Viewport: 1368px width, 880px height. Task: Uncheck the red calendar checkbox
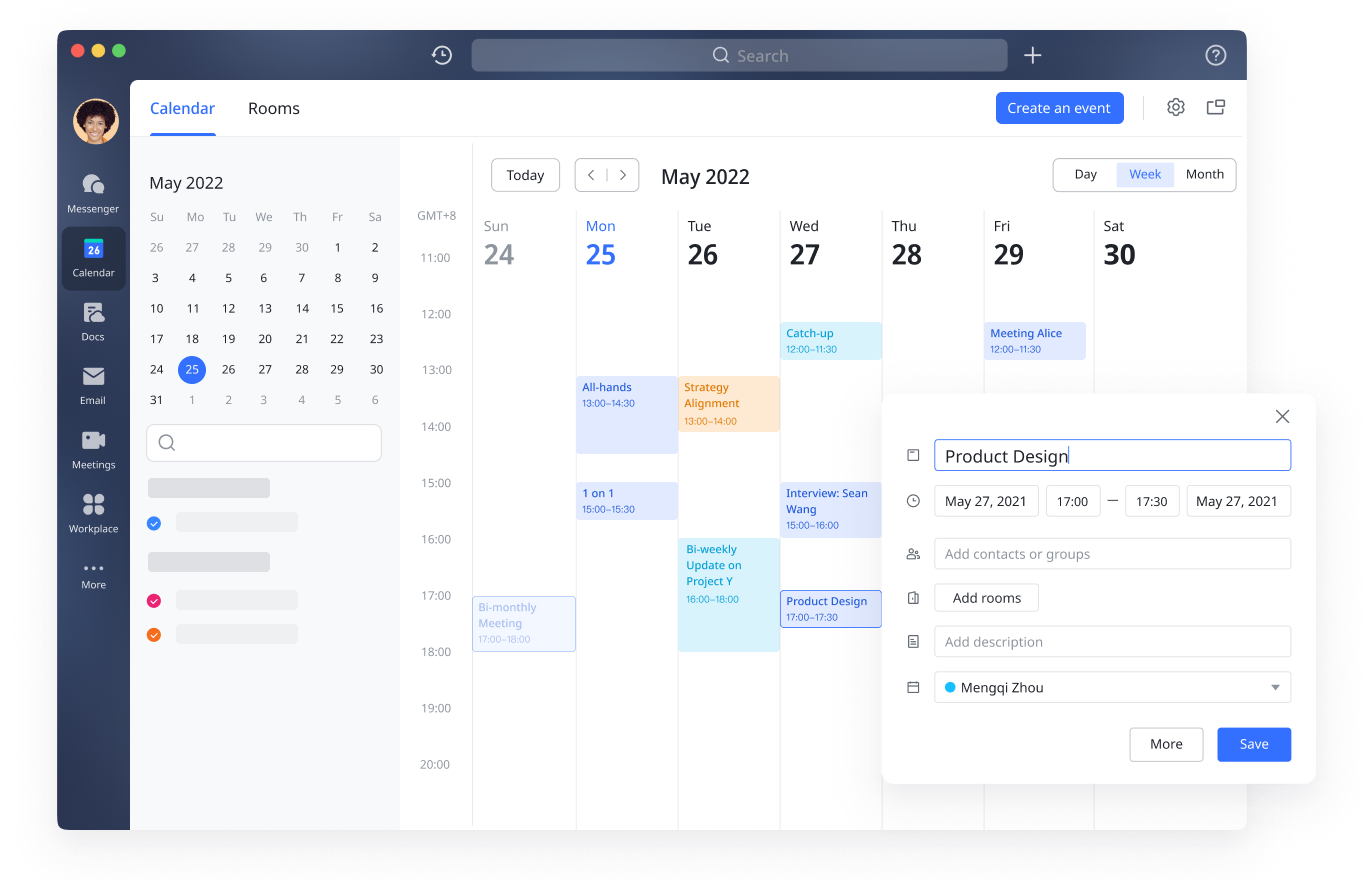[x=154, y=600]
